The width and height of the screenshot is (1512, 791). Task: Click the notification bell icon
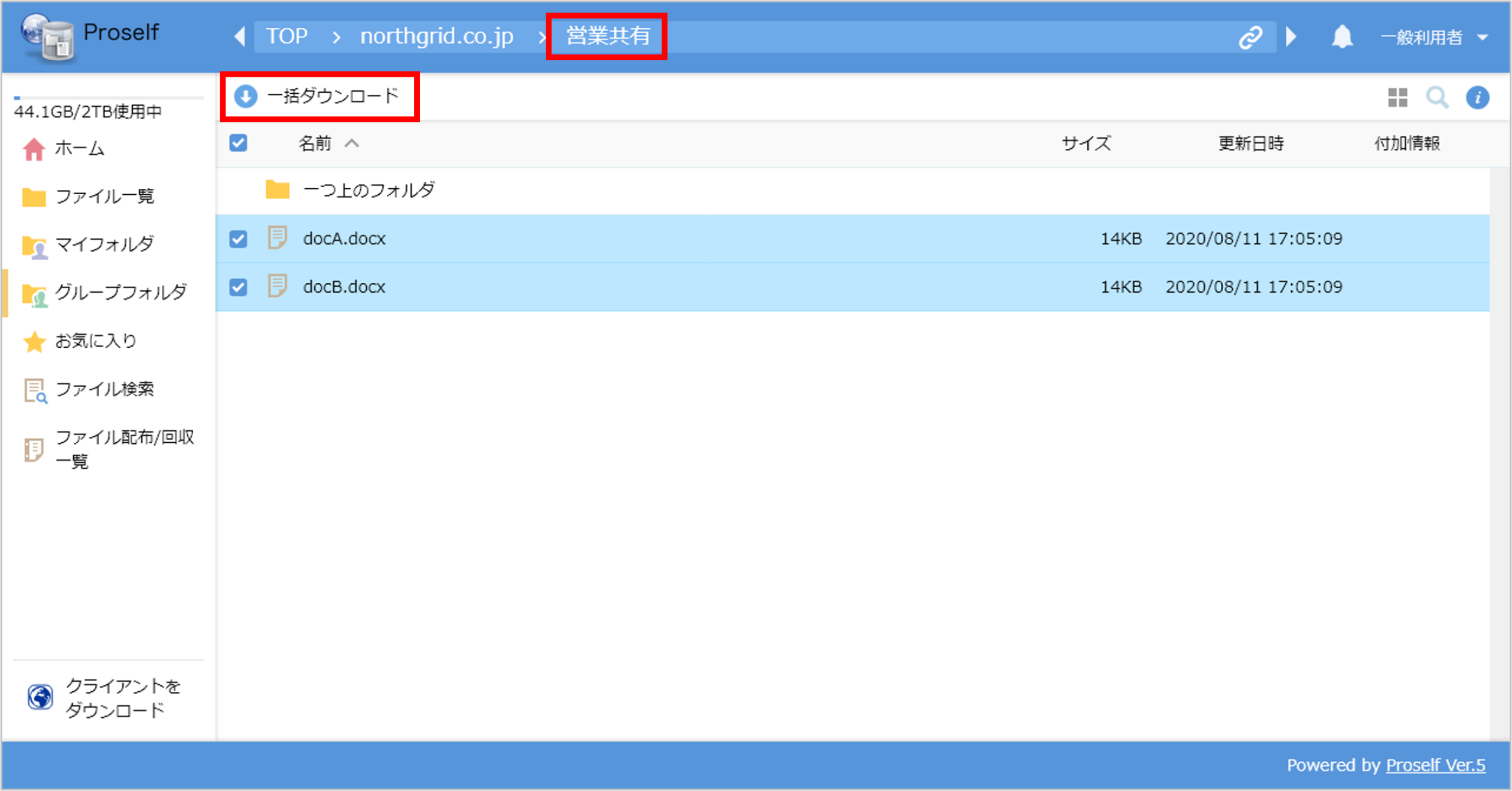click(x=1341, y=37)
